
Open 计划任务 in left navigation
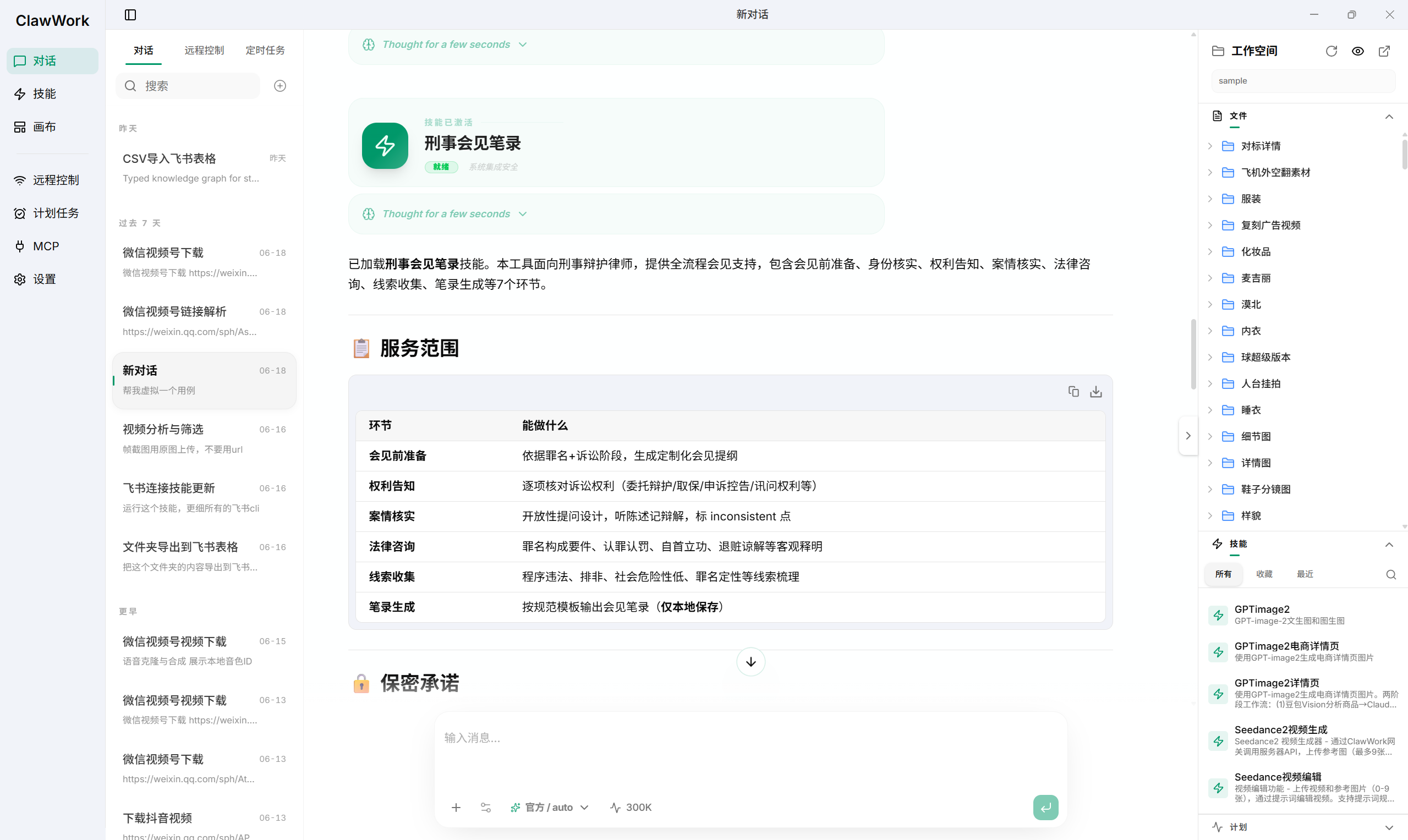[x=52, y=213]
